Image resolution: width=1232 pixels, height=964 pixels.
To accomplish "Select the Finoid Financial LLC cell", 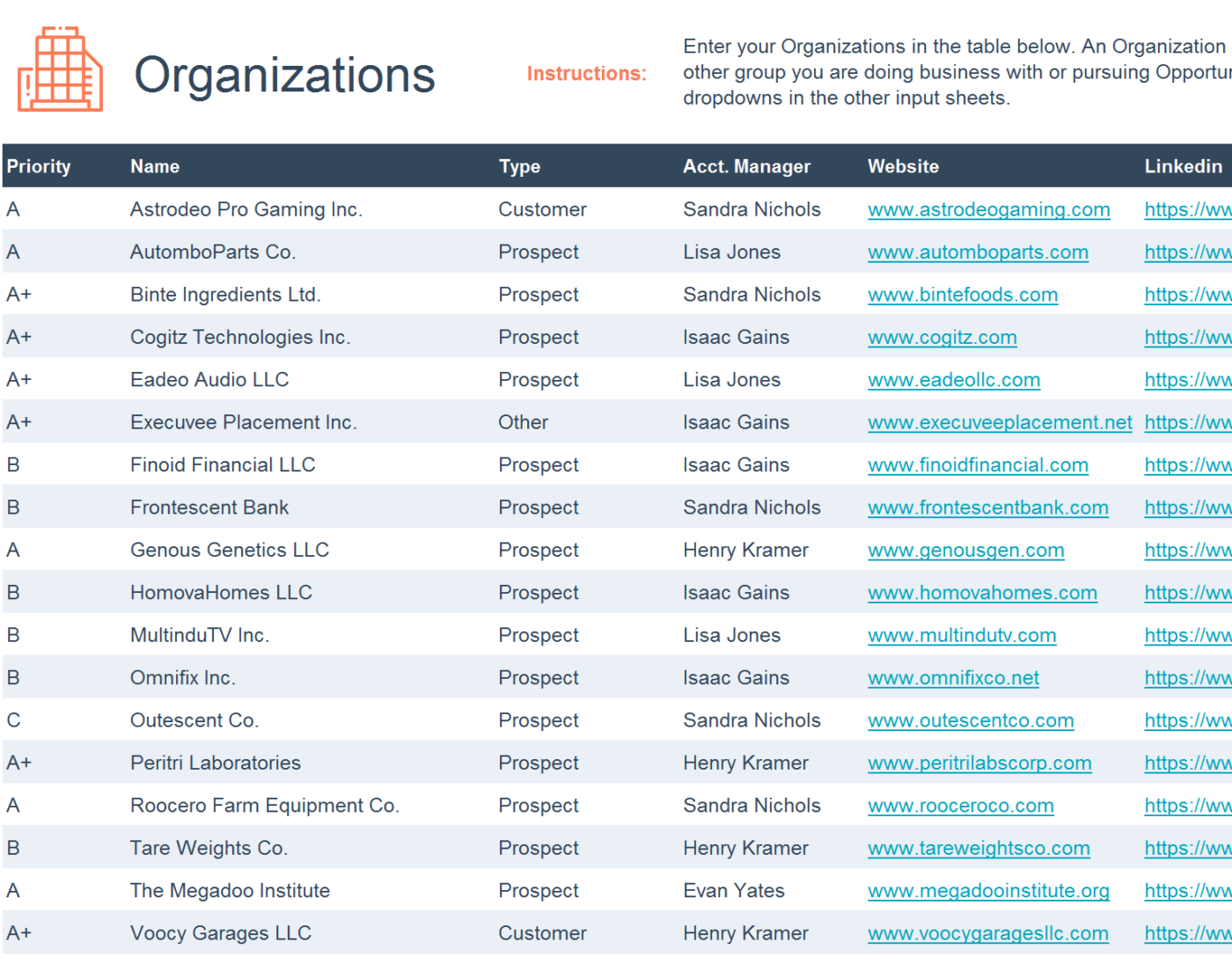I will 223,465.
